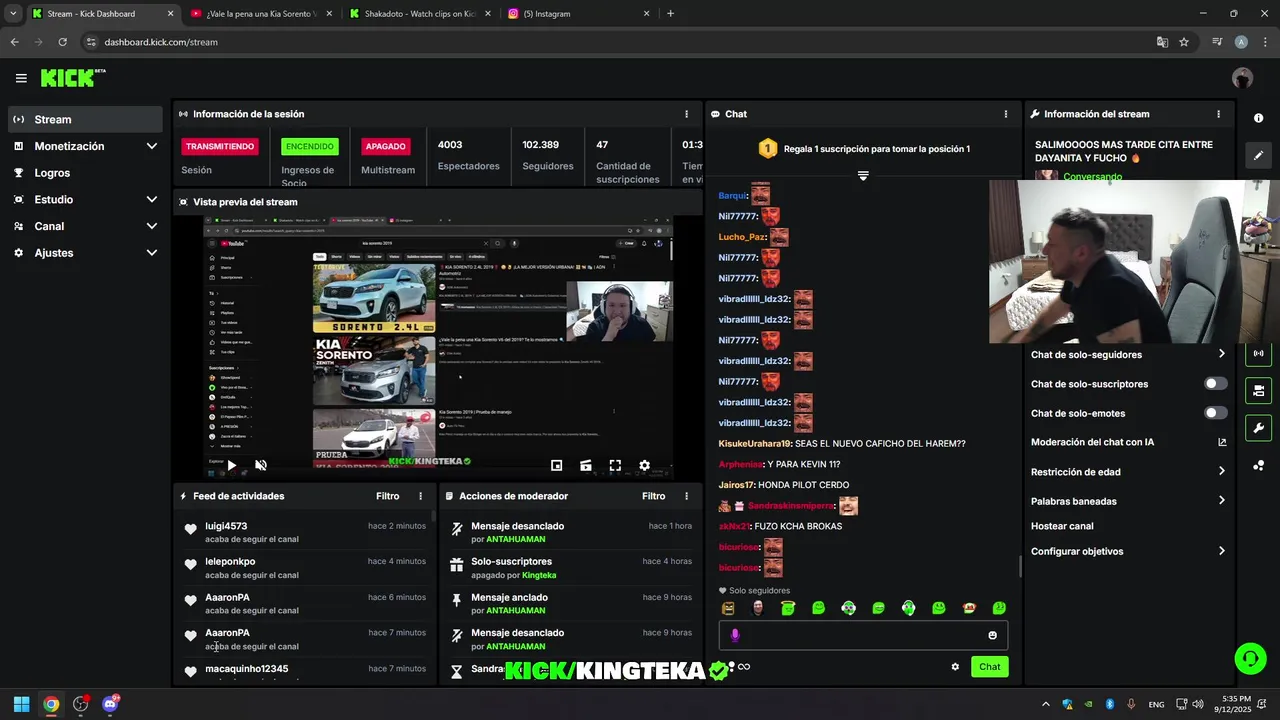1280x720 pixels.
Task: Open the info icon on right sidebar
Action: click(x=1258, y=118)
